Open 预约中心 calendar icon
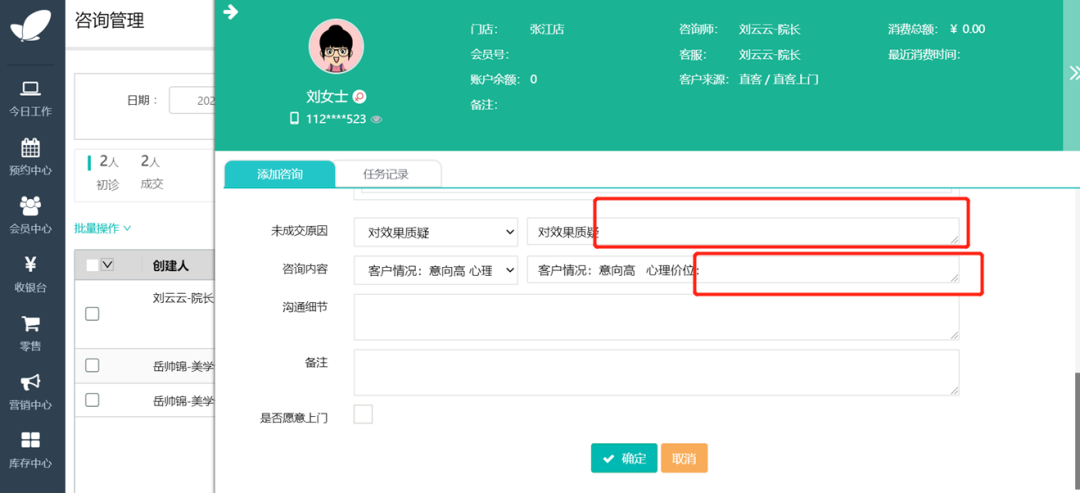The height and width of the screenshot is (493, 1080). pos(30,156)
